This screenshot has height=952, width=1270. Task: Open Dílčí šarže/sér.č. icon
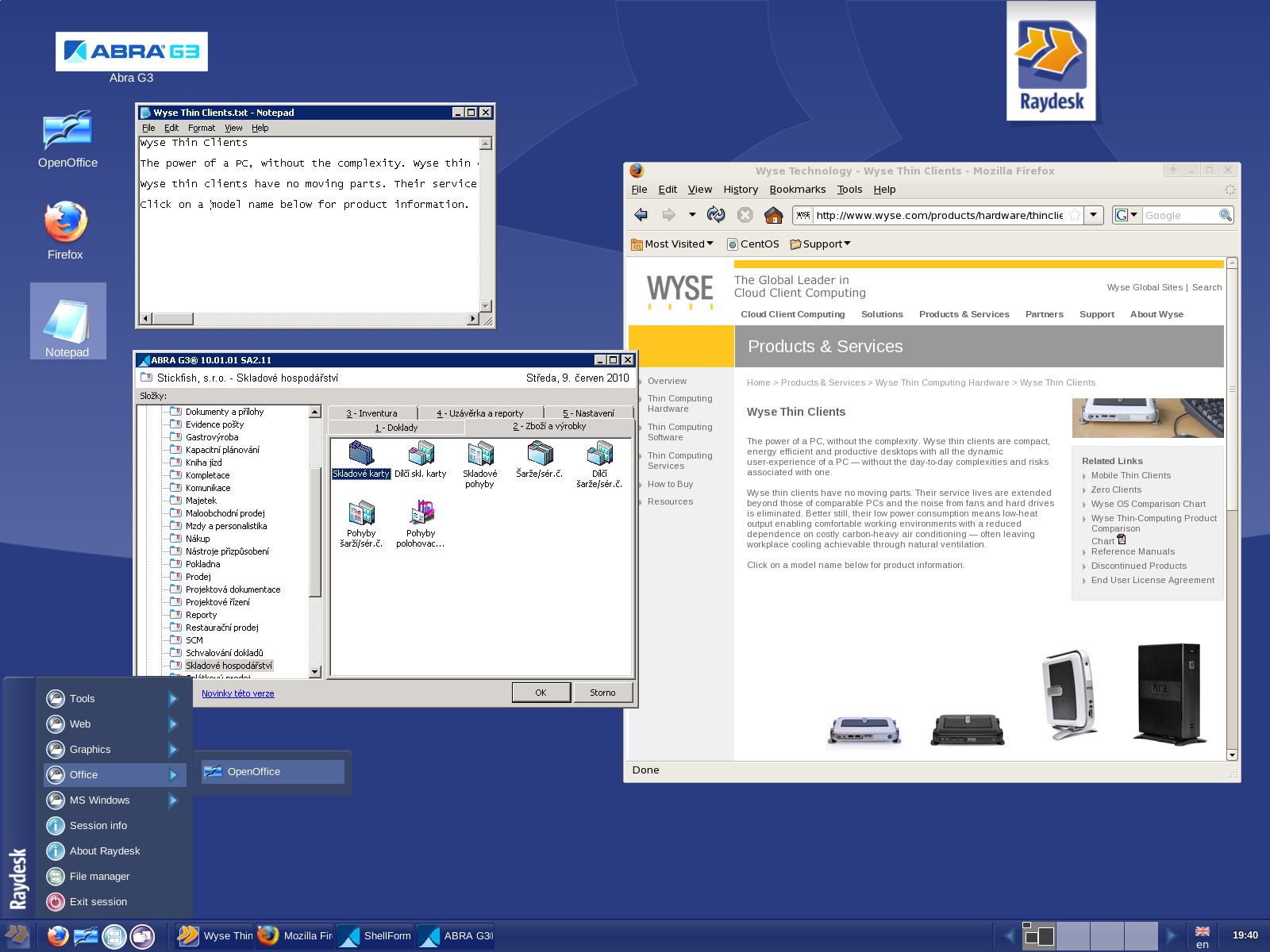[x=599, y=464]
